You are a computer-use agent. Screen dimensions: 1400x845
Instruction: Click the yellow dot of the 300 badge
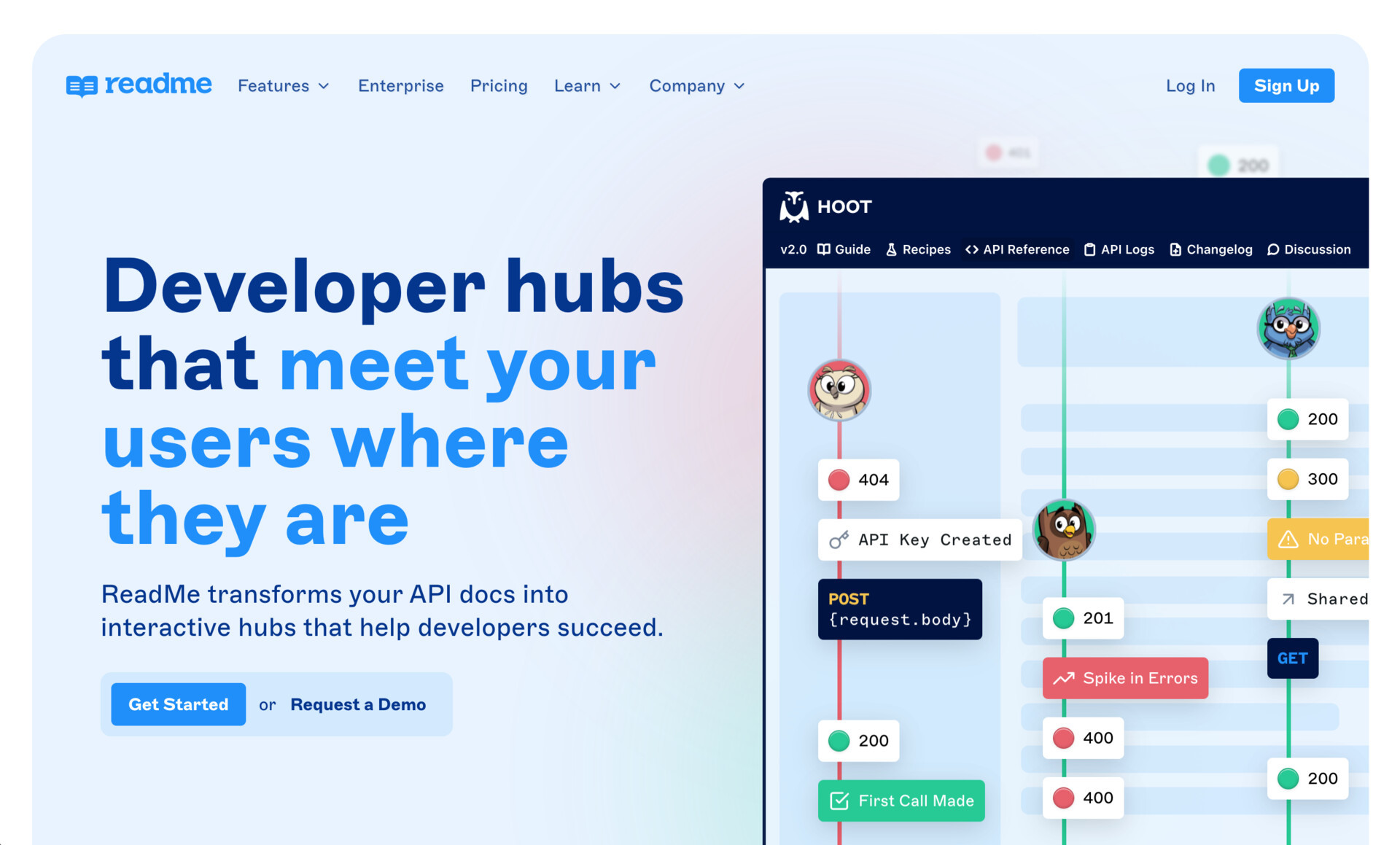[x=1288, y=479]
